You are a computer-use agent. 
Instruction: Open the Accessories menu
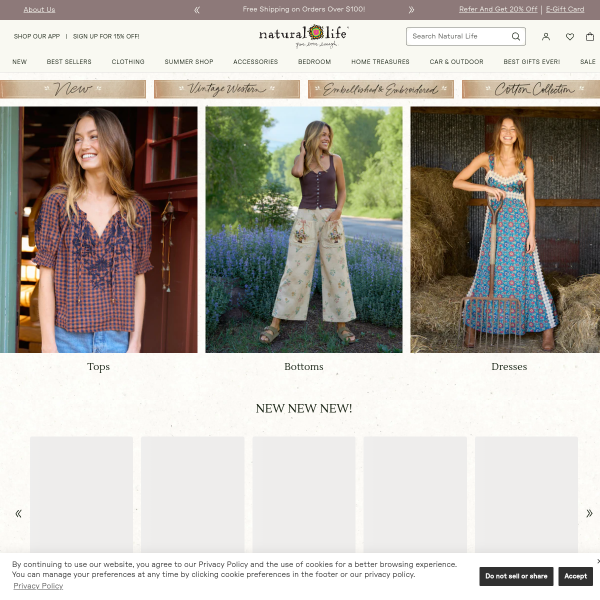pos(256,62)
